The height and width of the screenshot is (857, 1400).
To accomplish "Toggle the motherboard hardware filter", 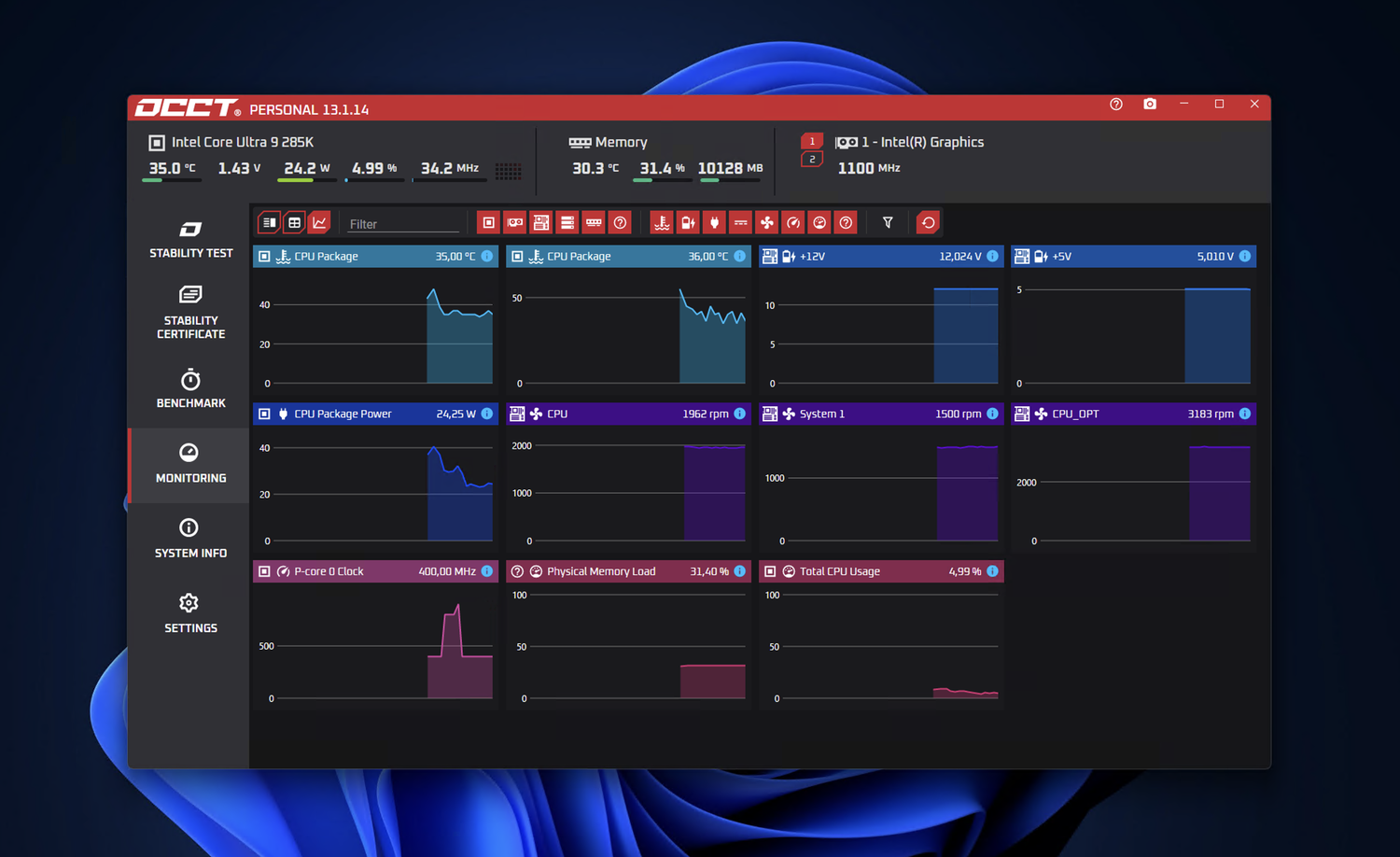I will pos(540,222).
